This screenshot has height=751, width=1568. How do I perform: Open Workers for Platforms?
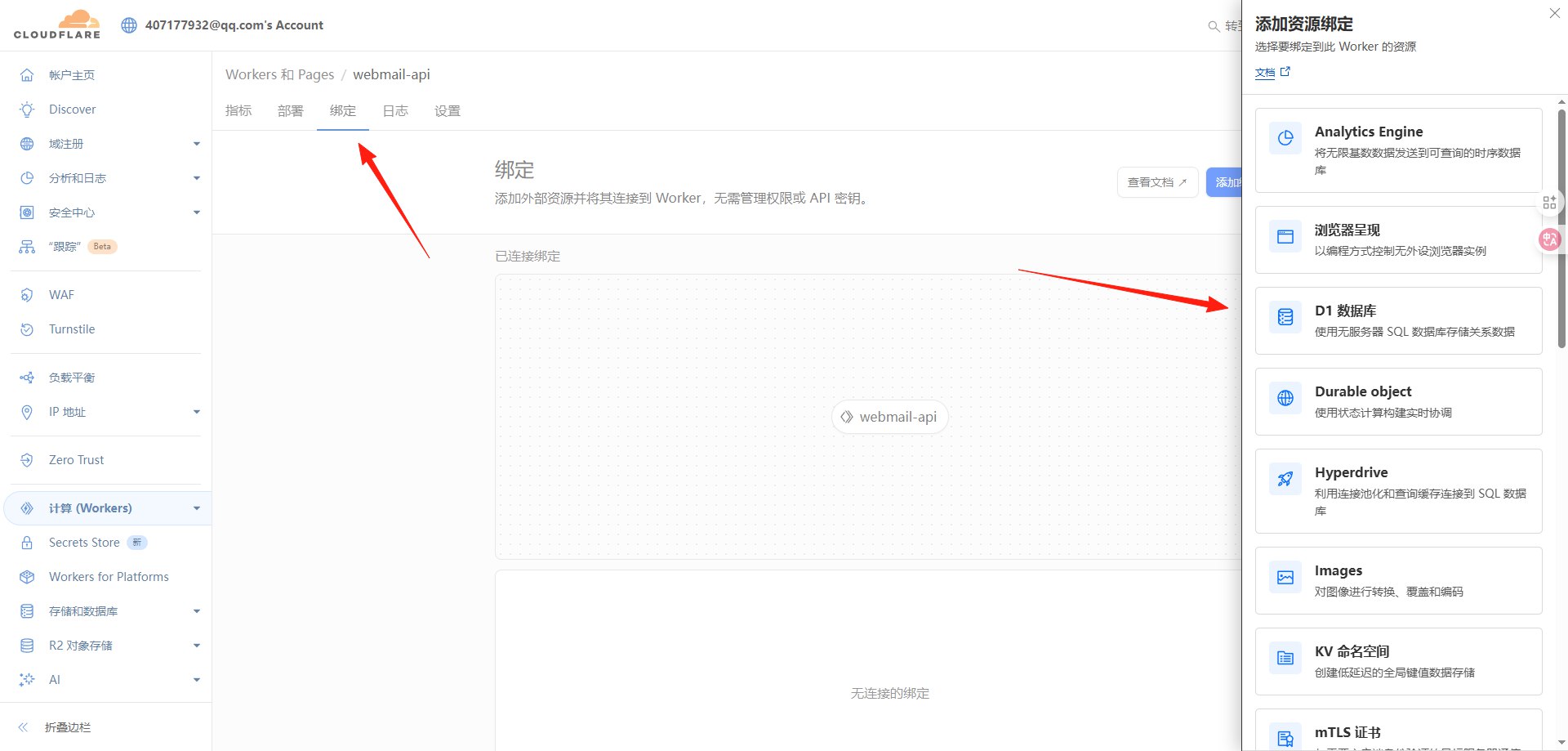(108, 576)
